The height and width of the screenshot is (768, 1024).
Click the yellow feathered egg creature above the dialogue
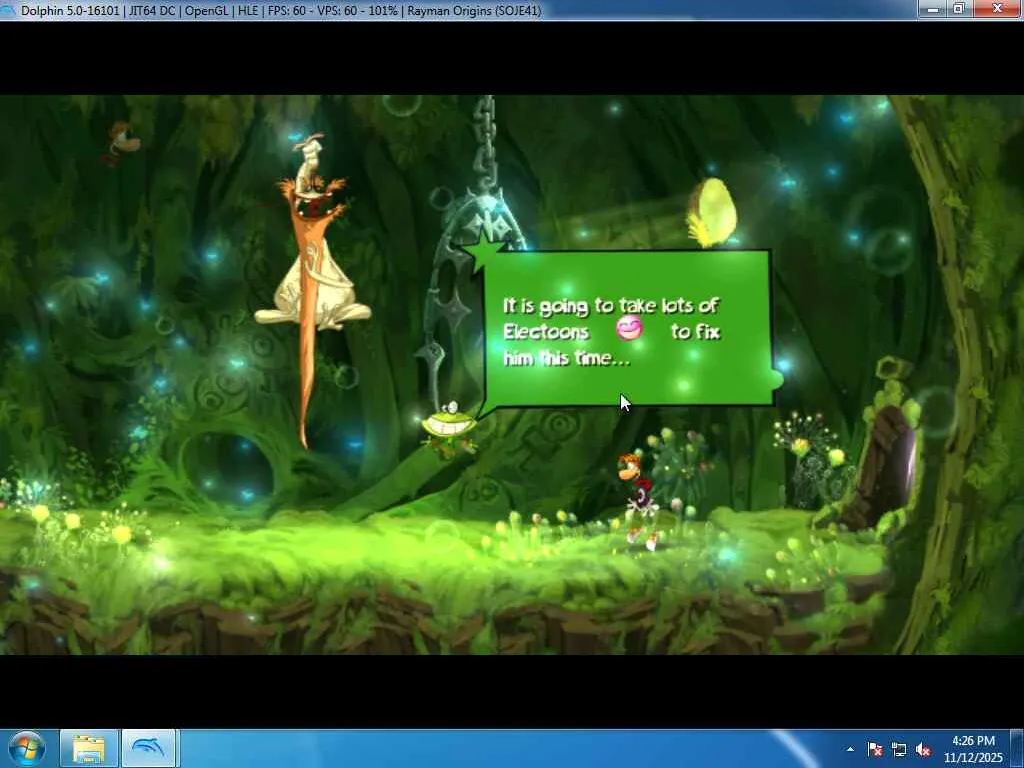pyautogui.click(x=712, y=213)
